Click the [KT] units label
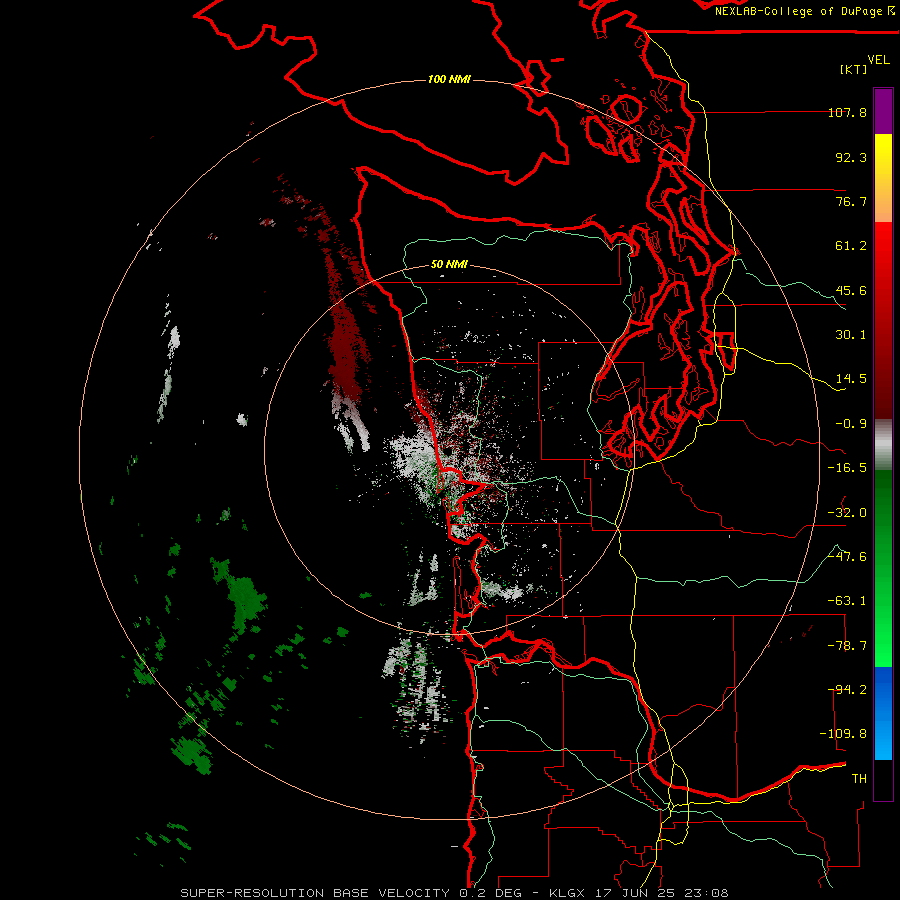The height and width of the screenshot is (900, 900). pyautogui.click(x=853, y=69)
